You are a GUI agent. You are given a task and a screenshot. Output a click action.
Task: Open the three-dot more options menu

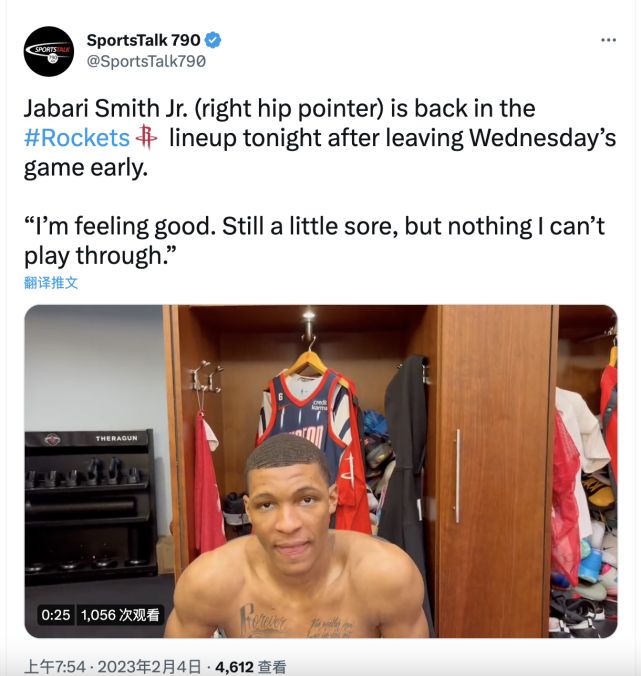coord(608,40)
